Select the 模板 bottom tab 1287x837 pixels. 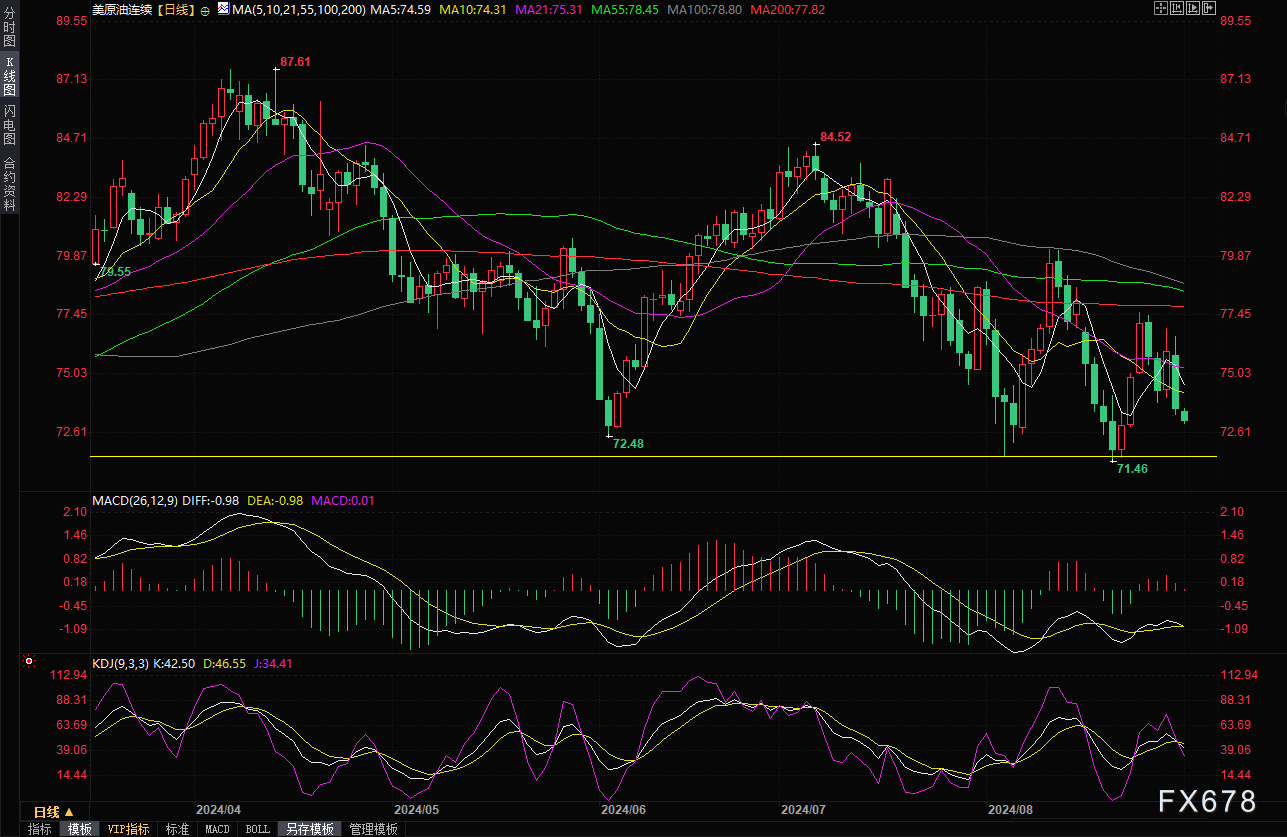(80, 829)
